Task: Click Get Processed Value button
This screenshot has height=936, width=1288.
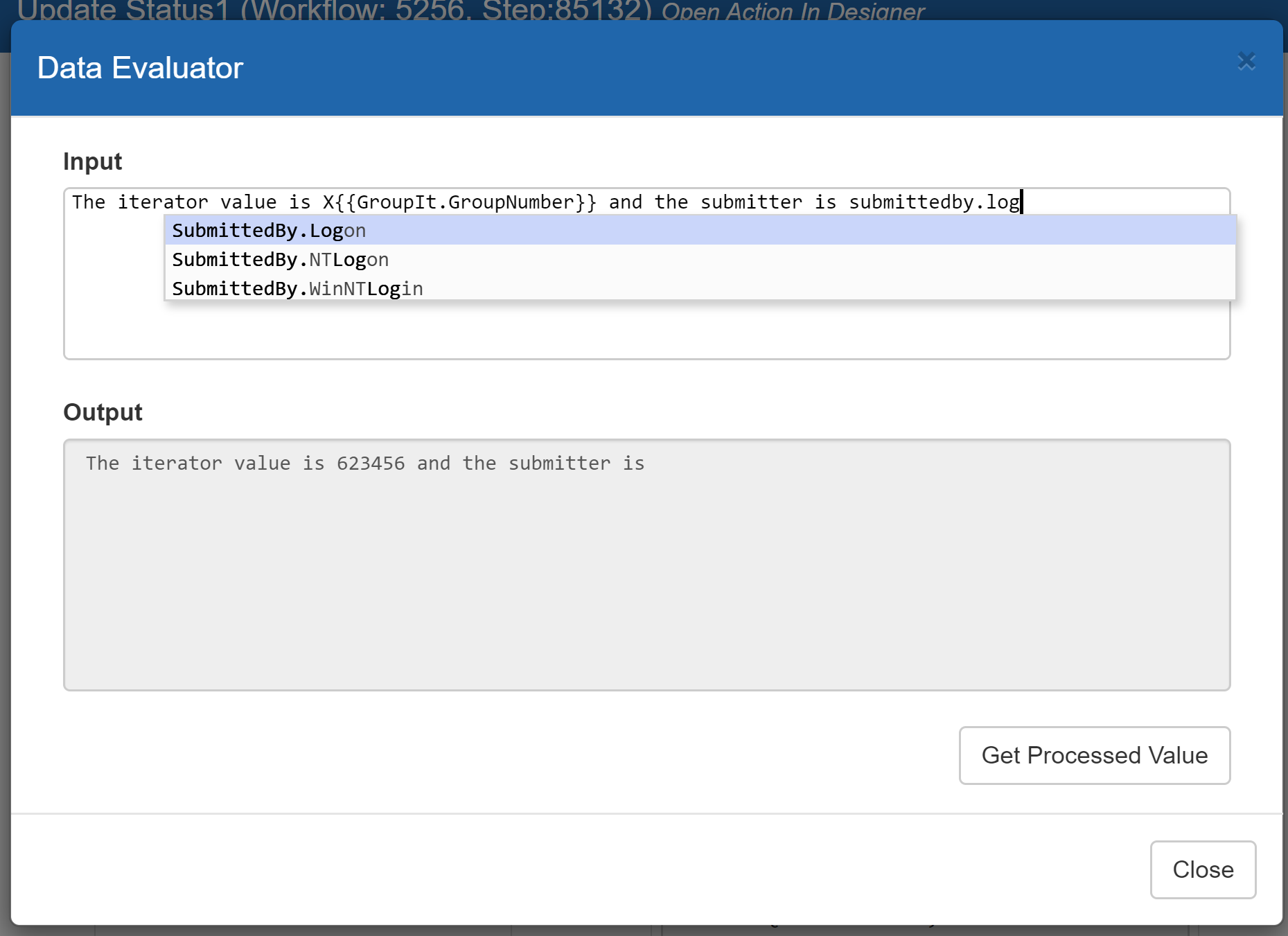Action: pyautogui.click(x=1094, y=755)
